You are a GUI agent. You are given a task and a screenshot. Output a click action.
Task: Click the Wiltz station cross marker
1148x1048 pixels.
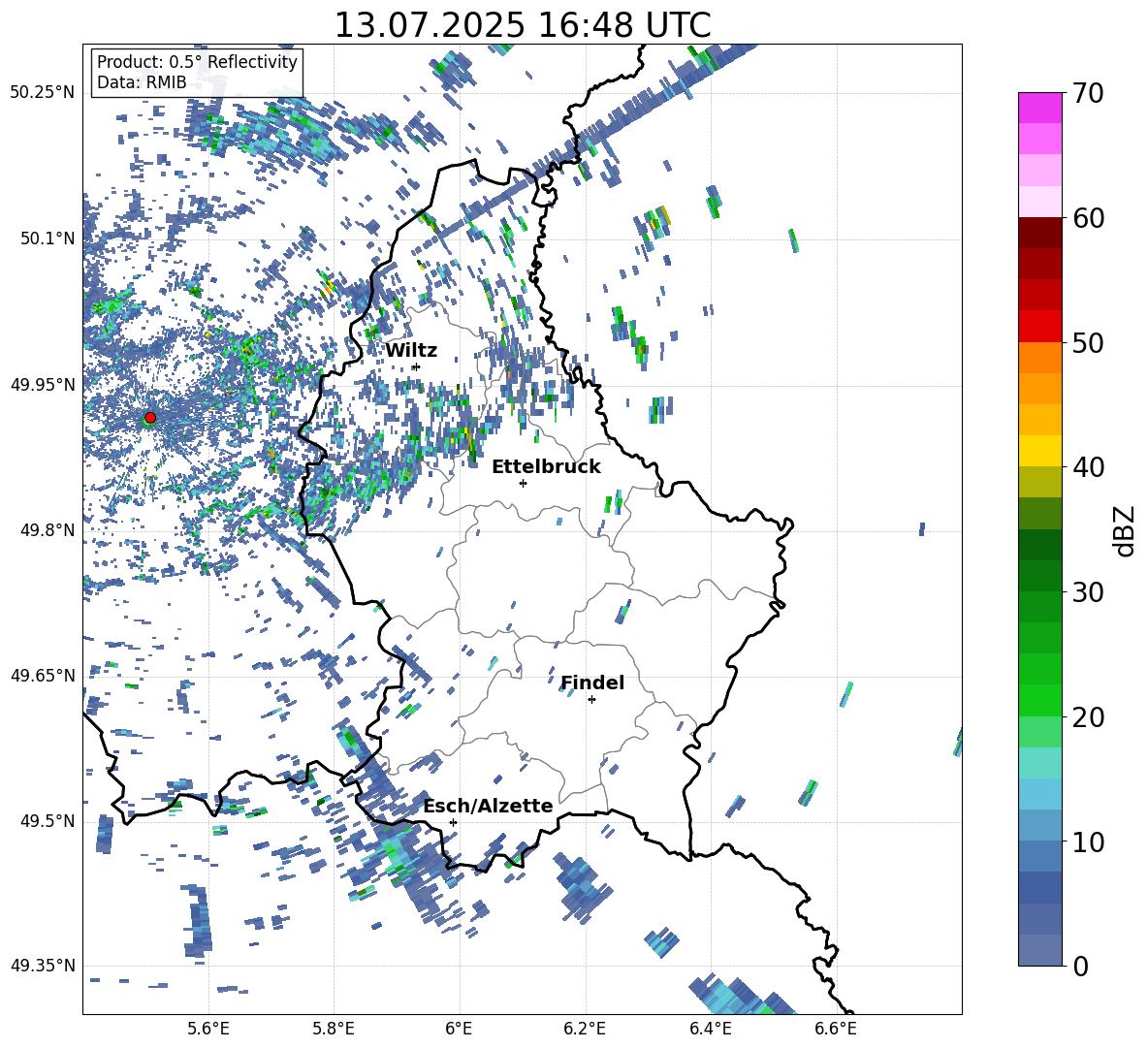point(416,367)
